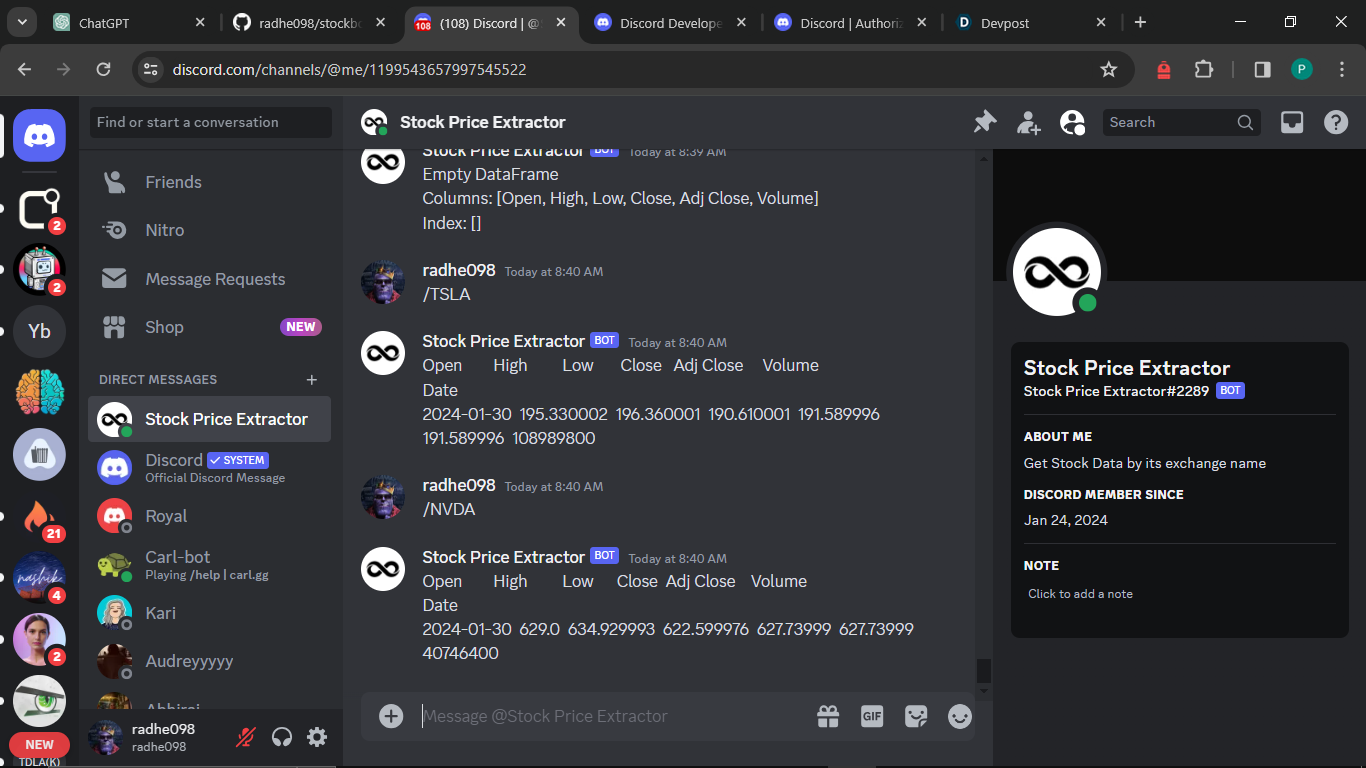Click the NEW unread mentions pill
The image size is (1366, 768).
pos(39,744)
